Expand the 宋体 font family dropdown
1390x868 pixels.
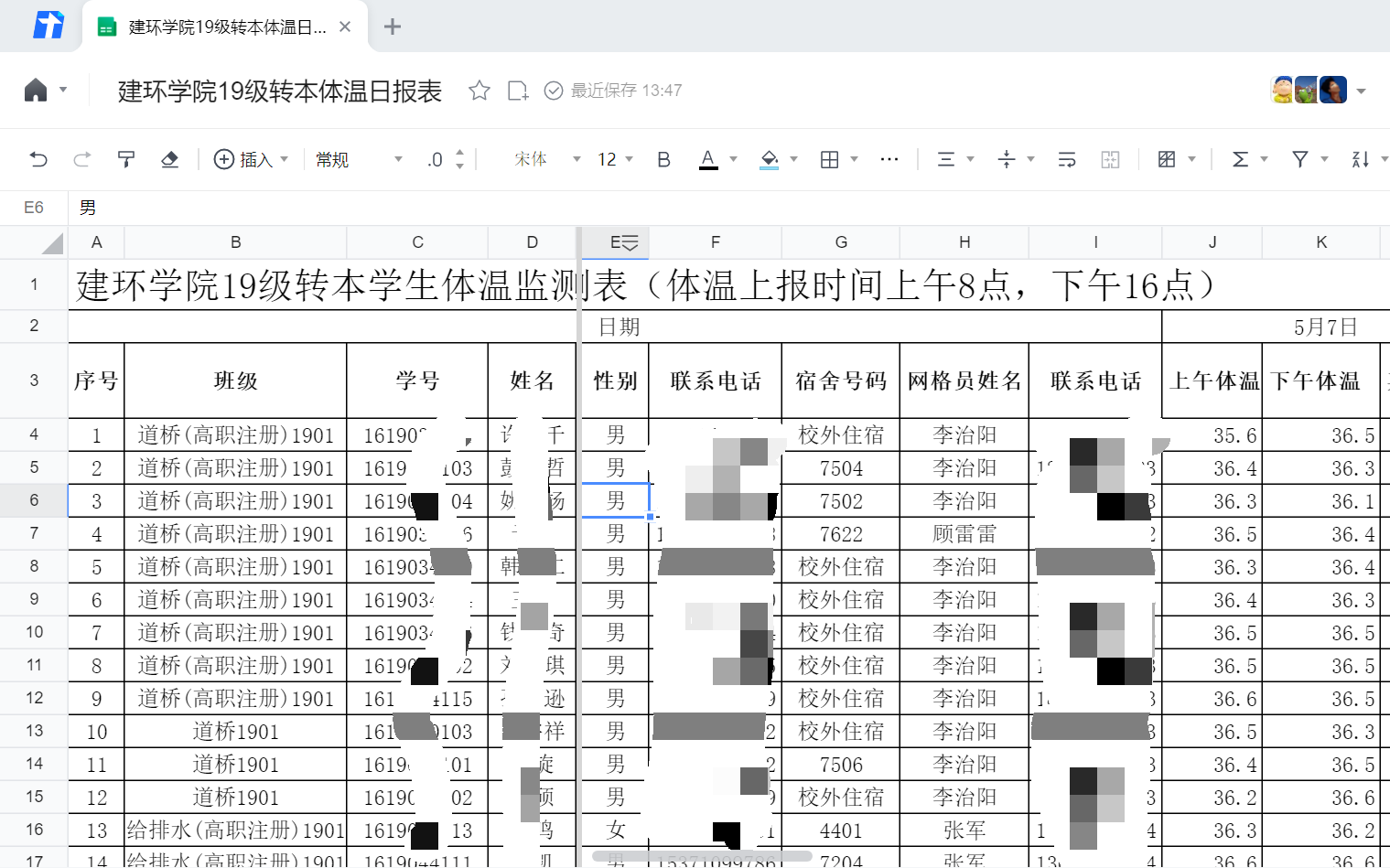click(546, 159)
